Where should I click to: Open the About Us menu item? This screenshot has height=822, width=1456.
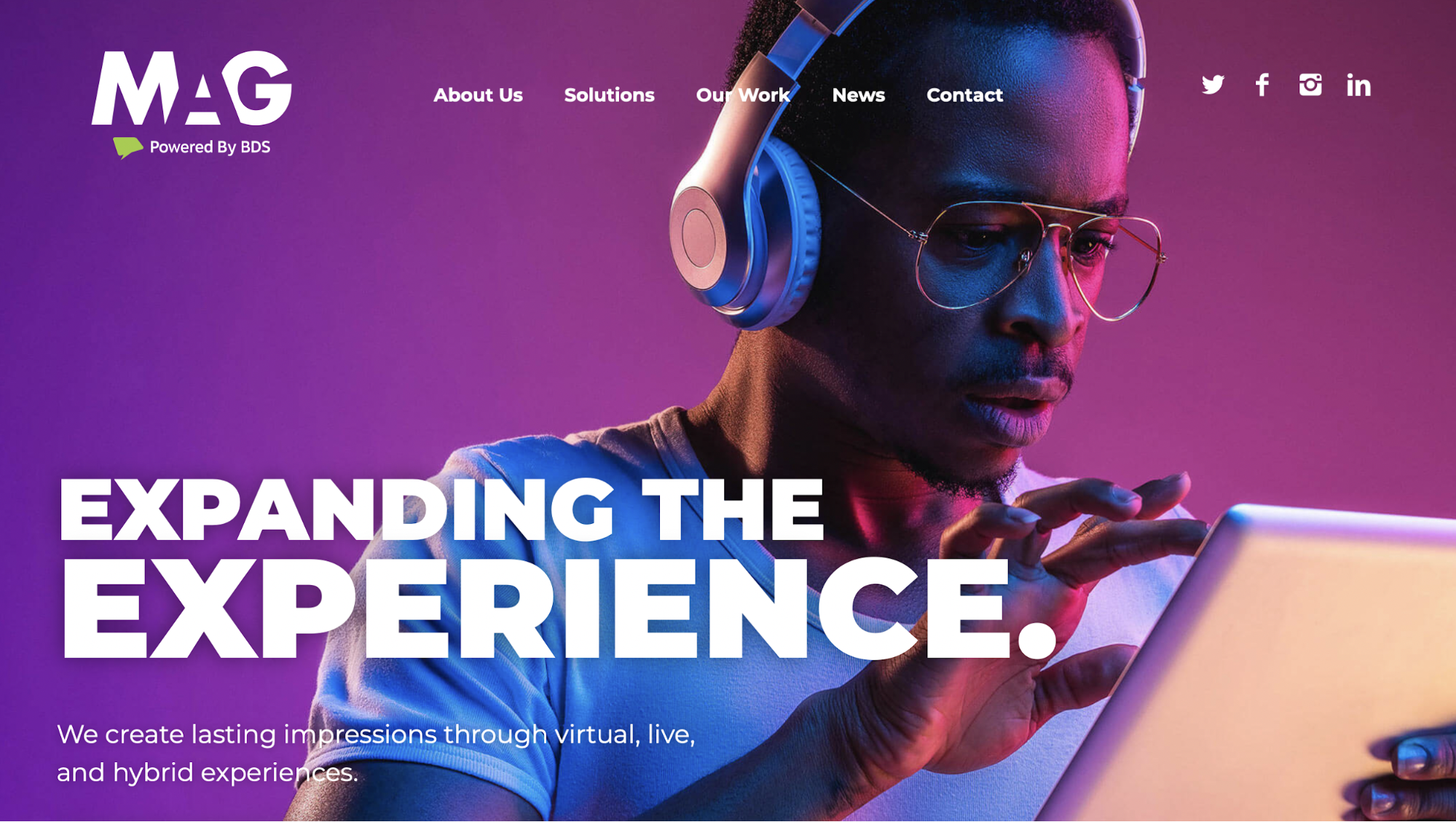[x=478, y=95]
